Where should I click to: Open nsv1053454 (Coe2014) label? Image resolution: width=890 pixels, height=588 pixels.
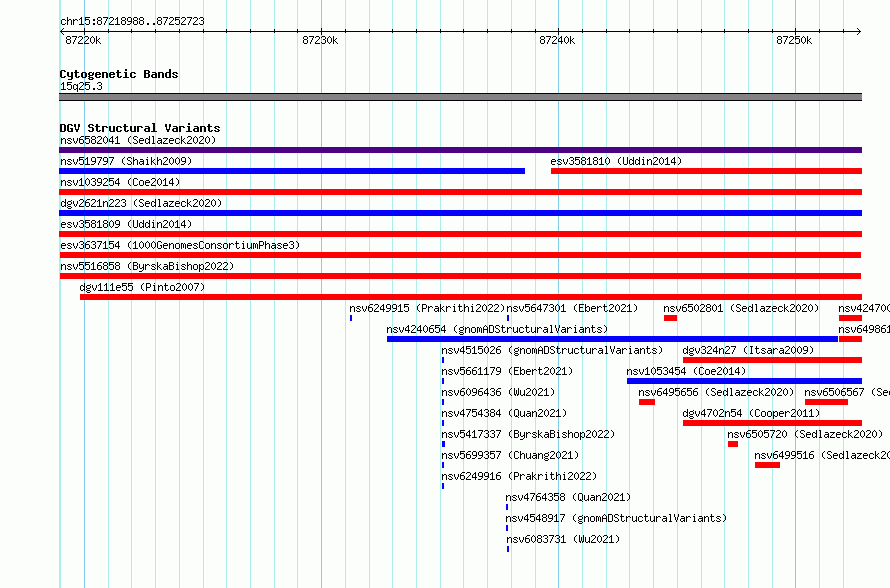686,371
